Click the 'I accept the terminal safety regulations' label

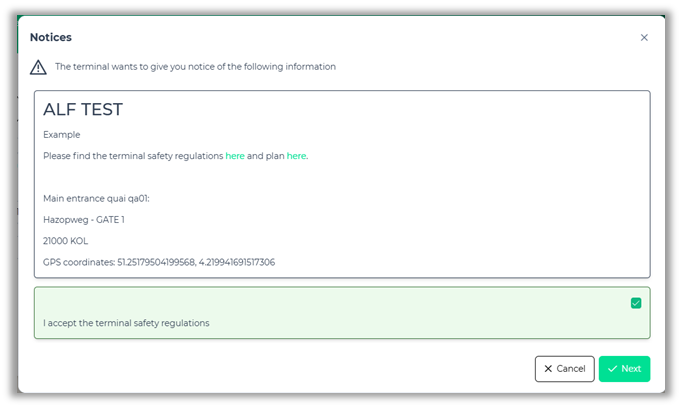tap(126, 323)
